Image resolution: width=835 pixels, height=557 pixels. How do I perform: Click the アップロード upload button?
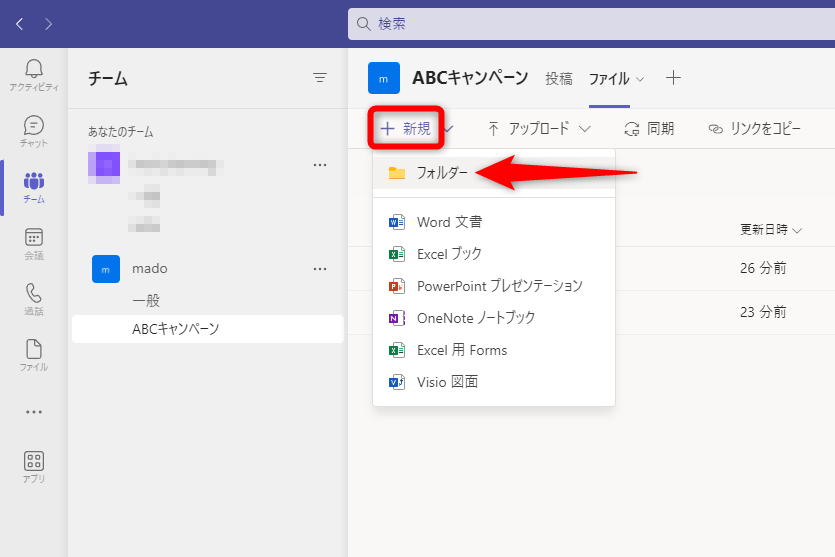[528, 128]
